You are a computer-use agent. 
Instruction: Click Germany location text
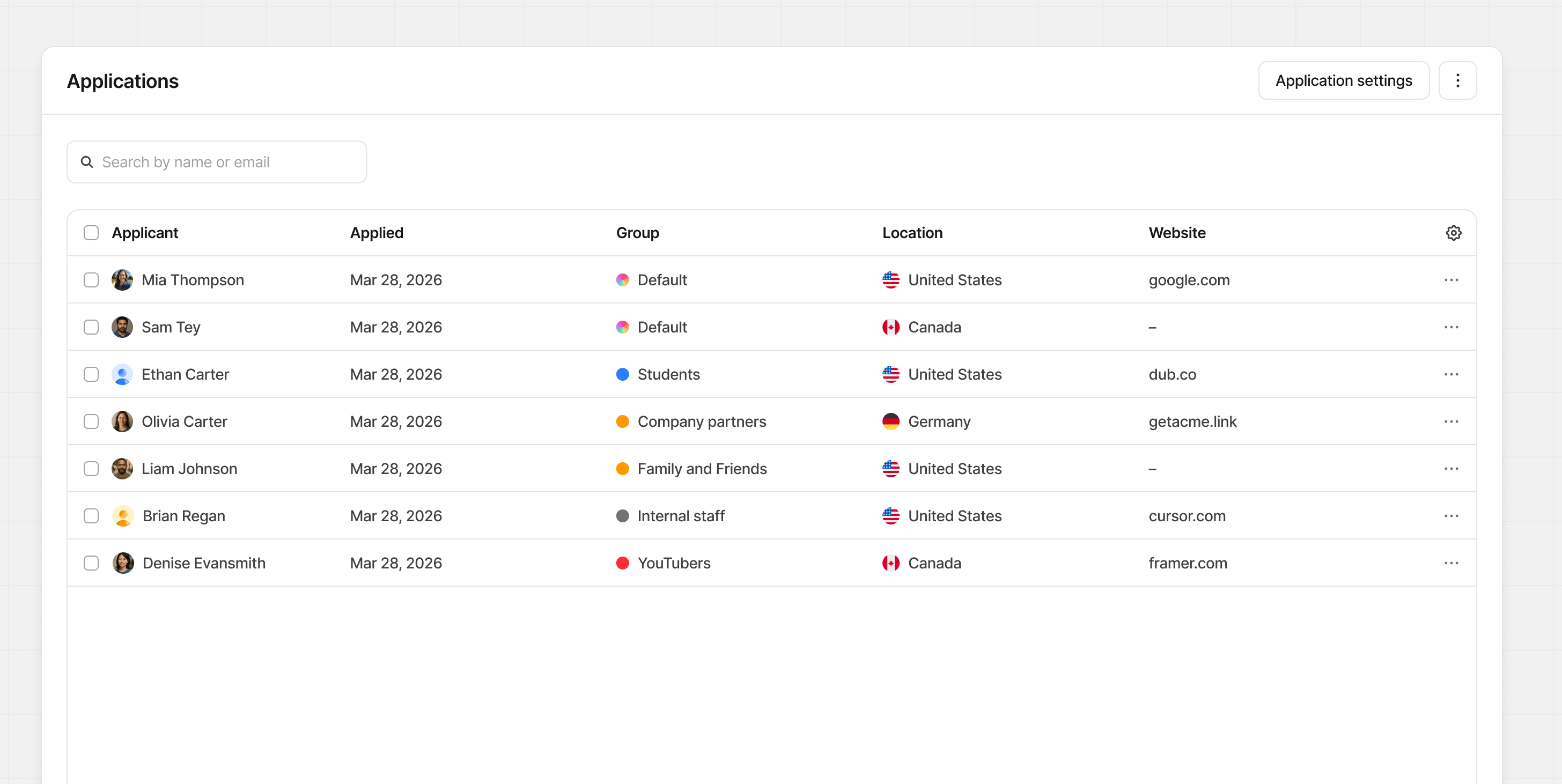939,421
